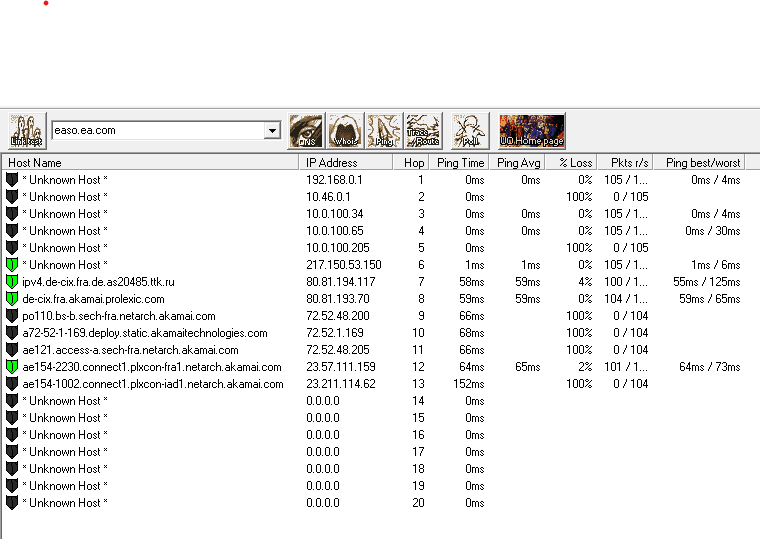Sort by the IP Address column header

click(344, 162)
